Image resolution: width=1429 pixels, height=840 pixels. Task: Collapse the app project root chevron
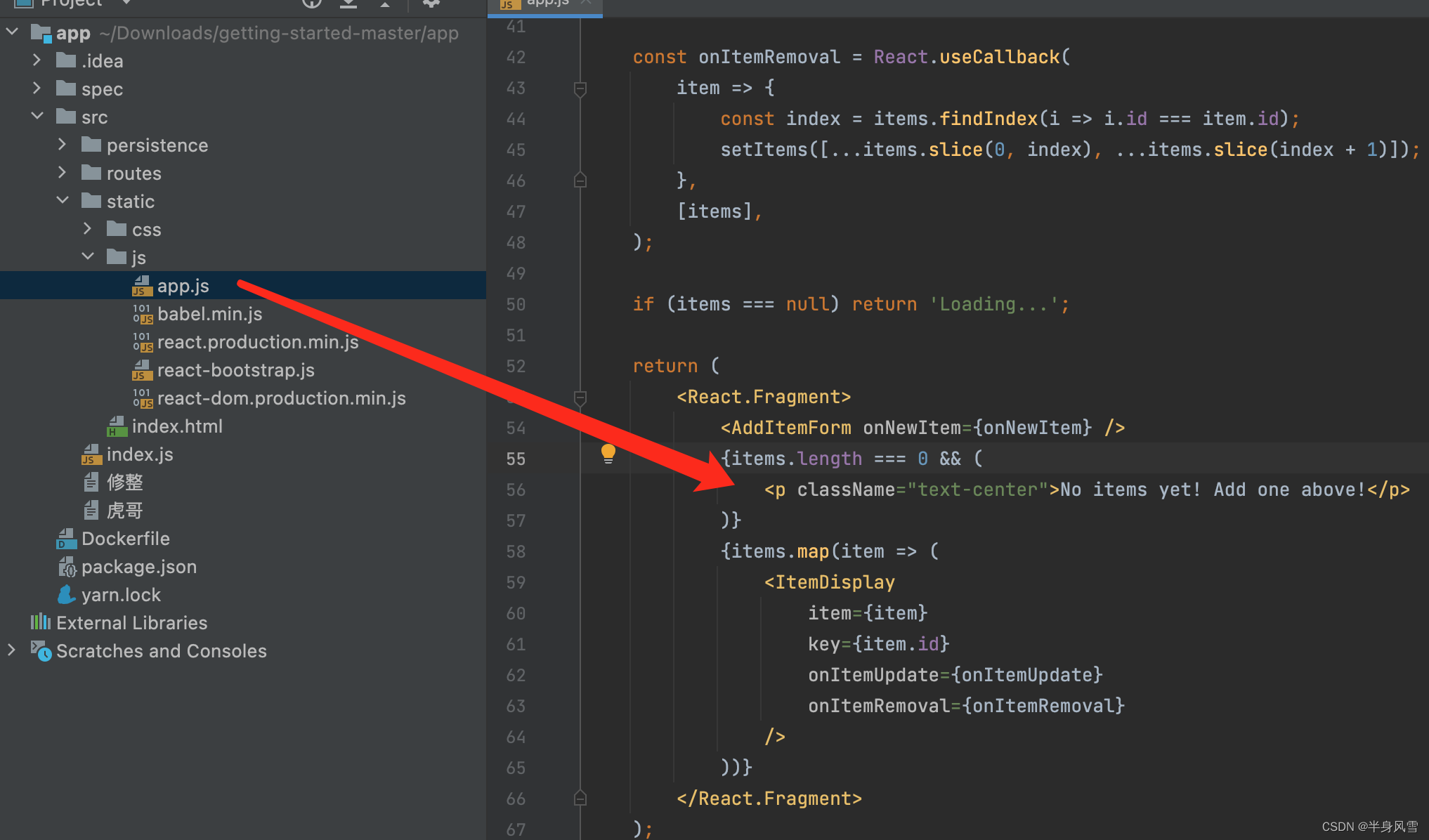[x=12, y=32]
